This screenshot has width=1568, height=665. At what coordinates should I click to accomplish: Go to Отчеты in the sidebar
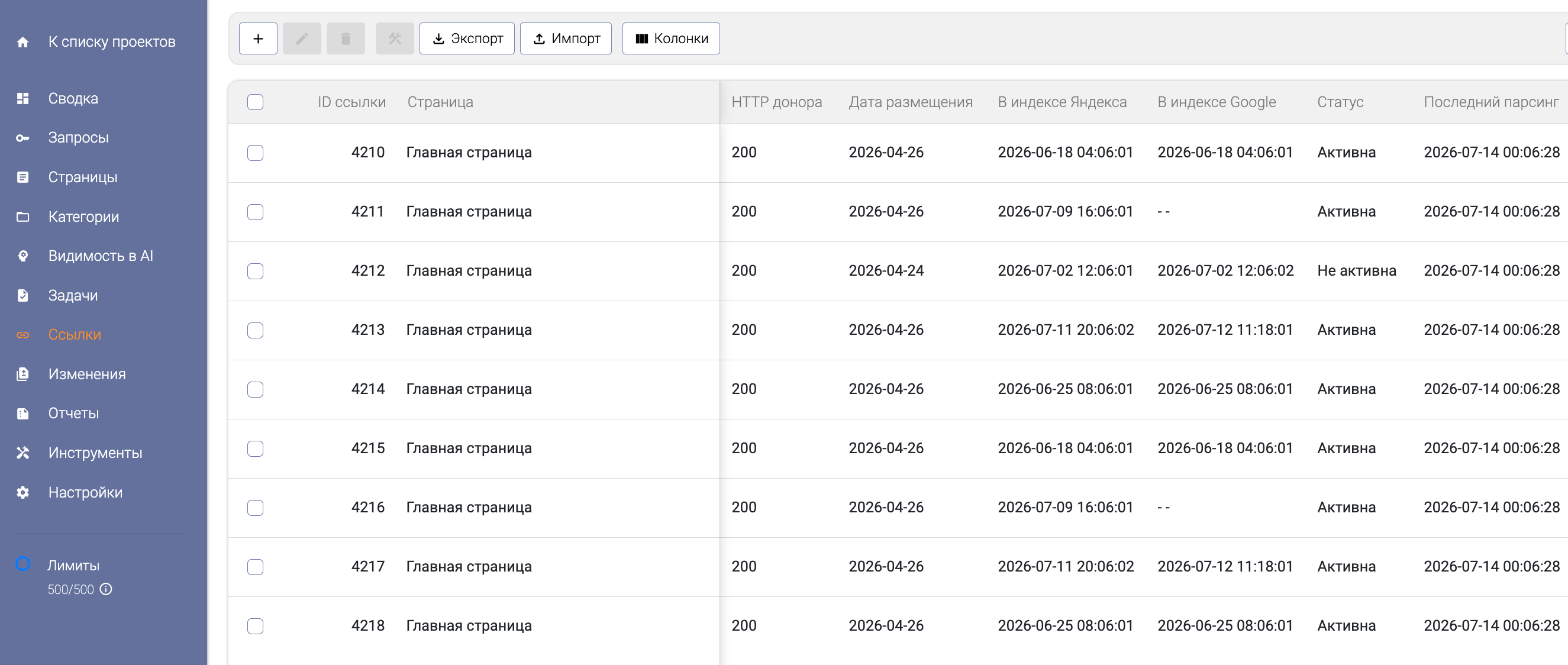pyautogui.click(x=73, y=413)
